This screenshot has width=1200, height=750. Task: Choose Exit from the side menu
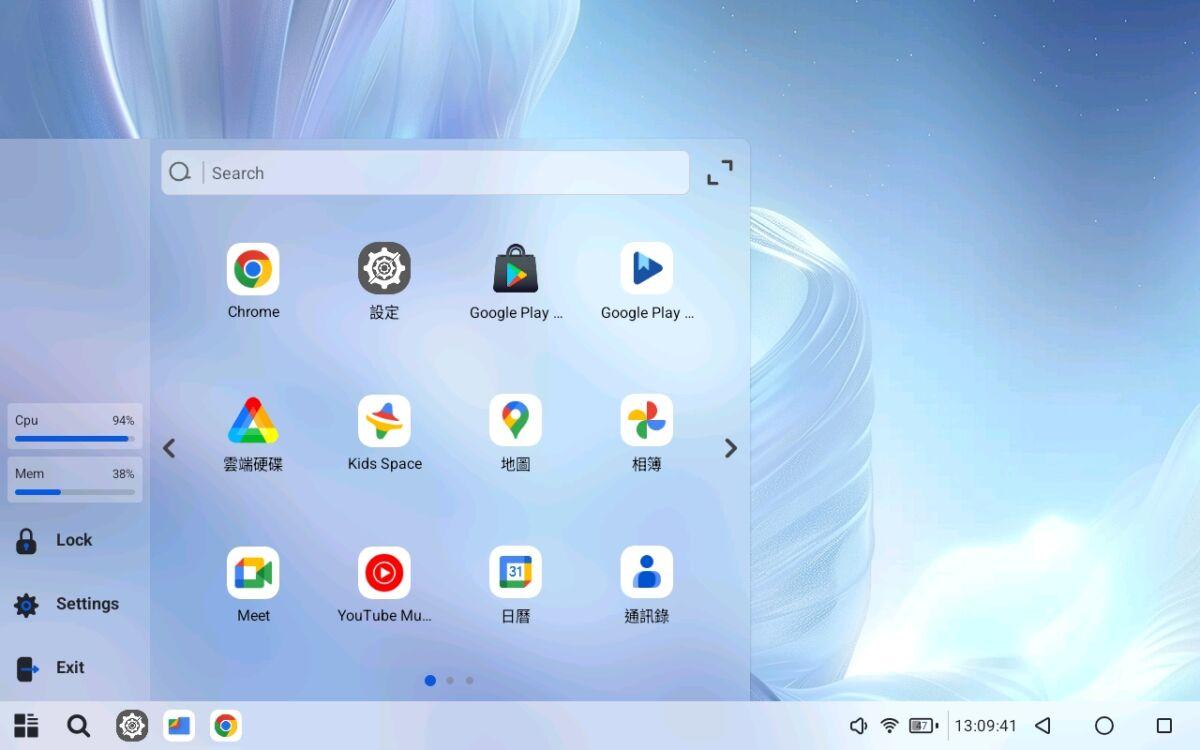[69, 668]
